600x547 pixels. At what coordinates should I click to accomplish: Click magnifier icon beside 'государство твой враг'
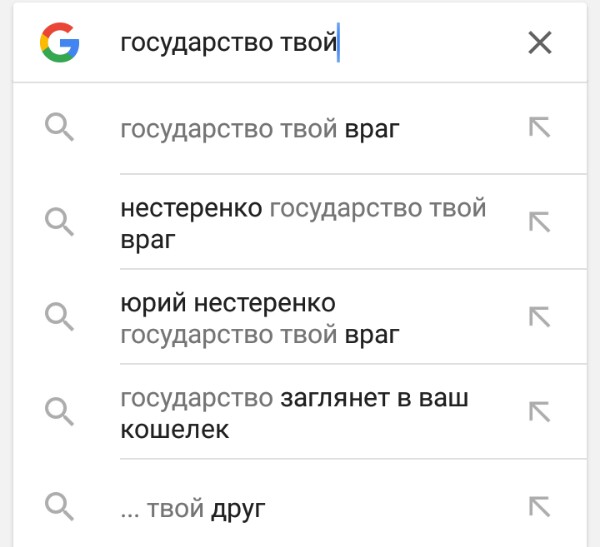coord(60,128)
